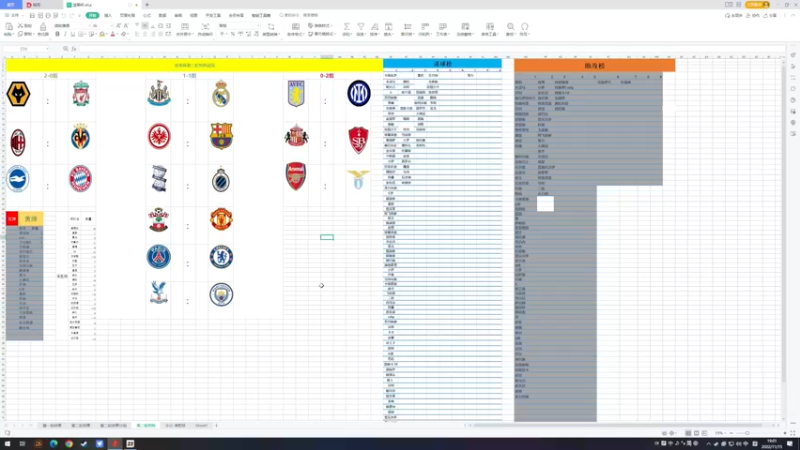The image size is (800, 450).
Task: Click the horizontal scrollbar below the sheet
Action: [620, 426]
